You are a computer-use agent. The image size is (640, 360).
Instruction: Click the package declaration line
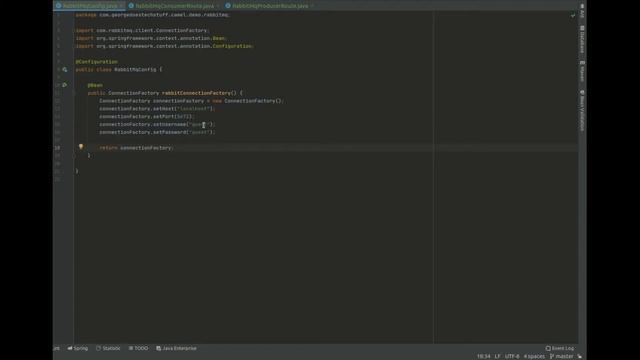pyautogui.click(x=153, y=15)
